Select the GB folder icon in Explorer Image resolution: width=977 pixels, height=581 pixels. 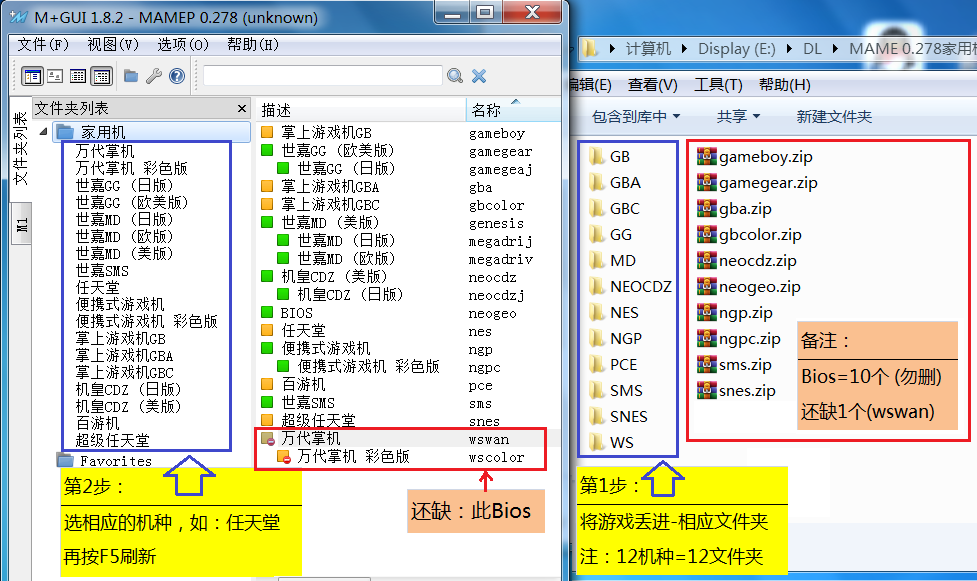pyautogui.click(x=596, y=156)
